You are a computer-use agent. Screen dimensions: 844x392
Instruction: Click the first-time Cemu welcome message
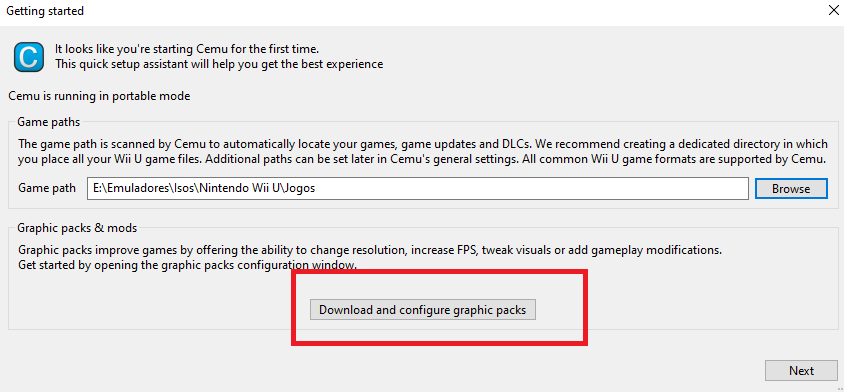(191, 49)
